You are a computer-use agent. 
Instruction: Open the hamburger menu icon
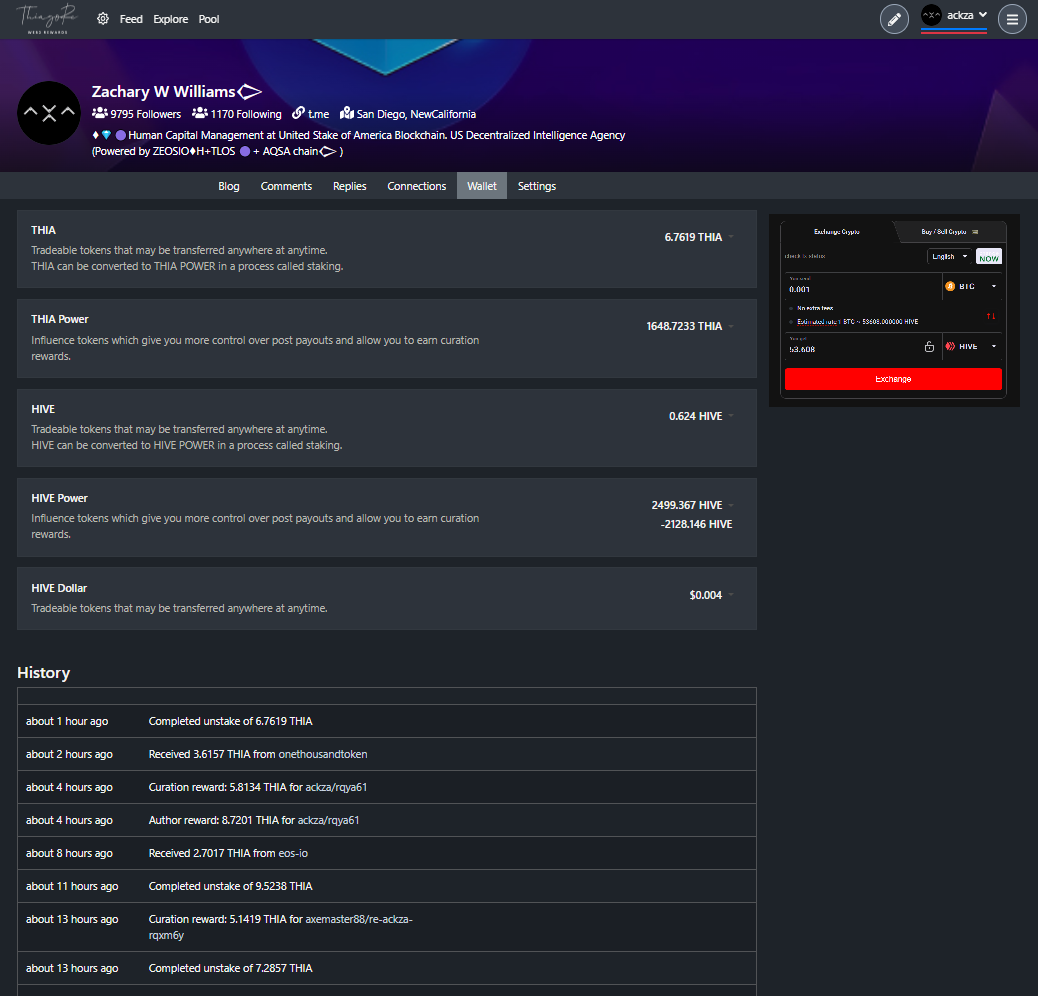(x=1012, y=19)
